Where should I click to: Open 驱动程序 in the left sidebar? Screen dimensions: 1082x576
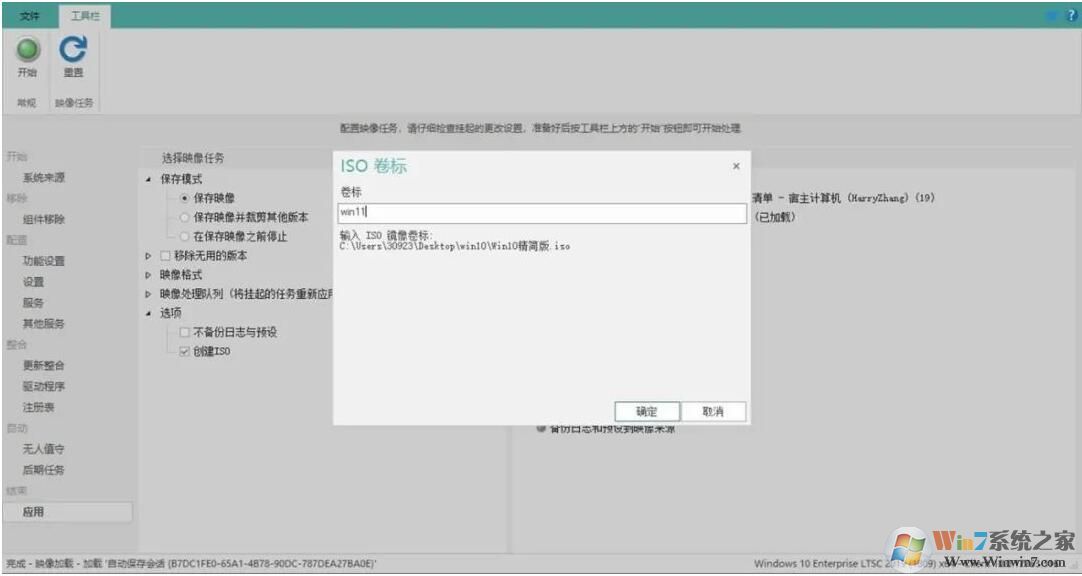click(x=45, y=386)
